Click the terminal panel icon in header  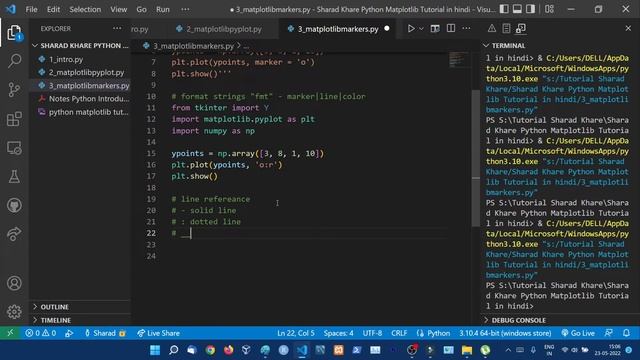[x=521, y=28]
